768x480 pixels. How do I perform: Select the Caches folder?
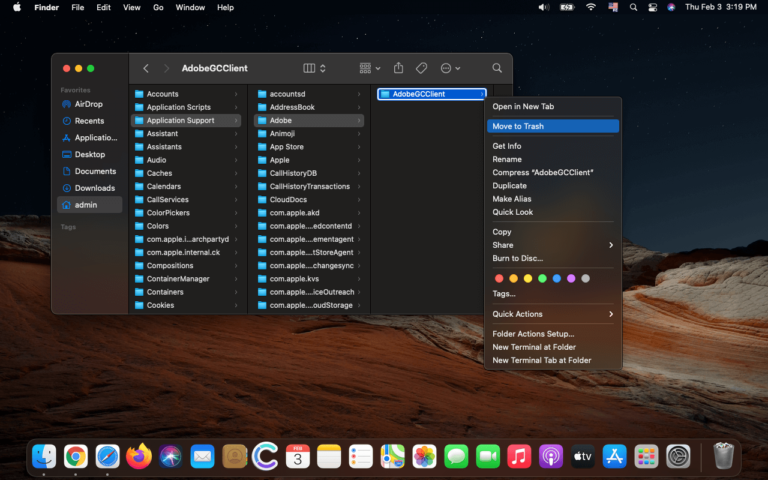pyautogui.click(x=186, y=173)
